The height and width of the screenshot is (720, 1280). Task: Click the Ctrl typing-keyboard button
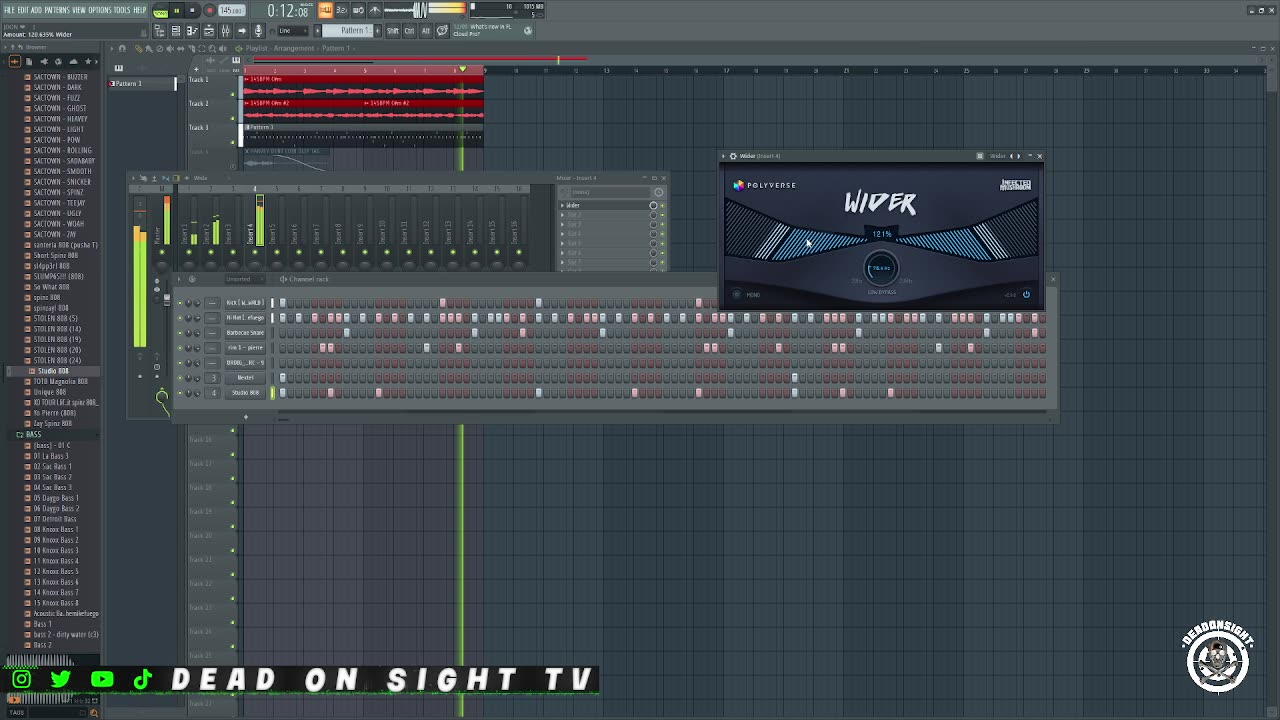pos(409,31)
